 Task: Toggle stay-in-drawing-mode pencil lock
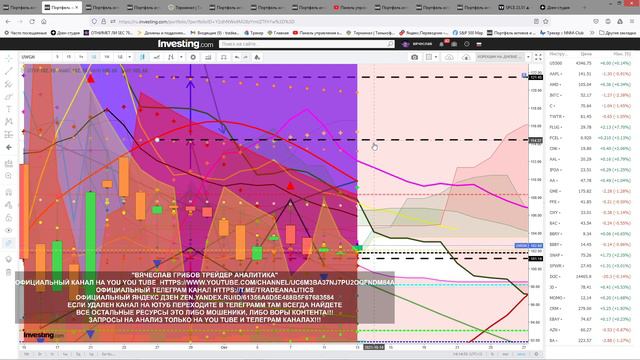click(9, 205)
